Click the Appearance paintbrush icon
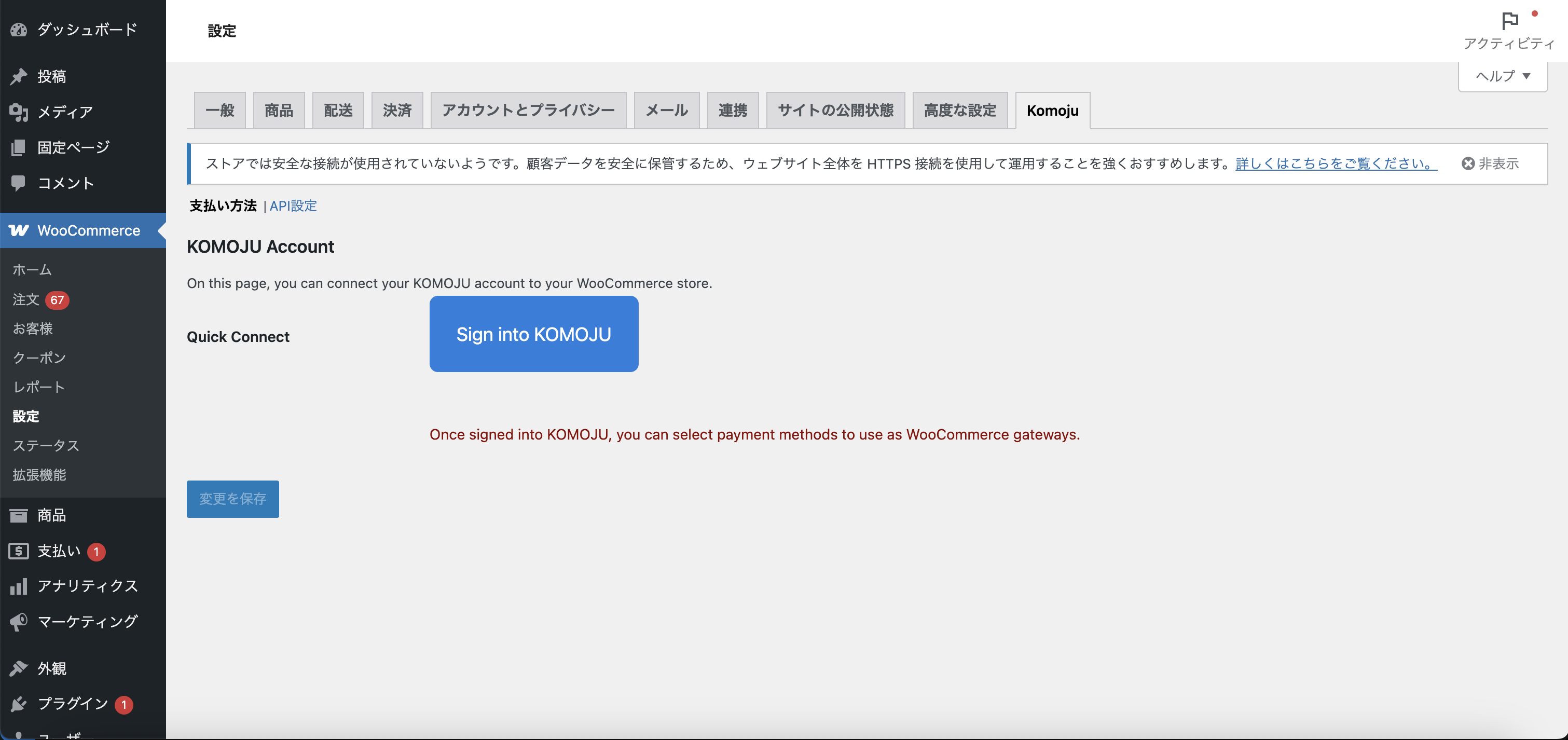The image size is (1568, 740). tap(18, 668)
